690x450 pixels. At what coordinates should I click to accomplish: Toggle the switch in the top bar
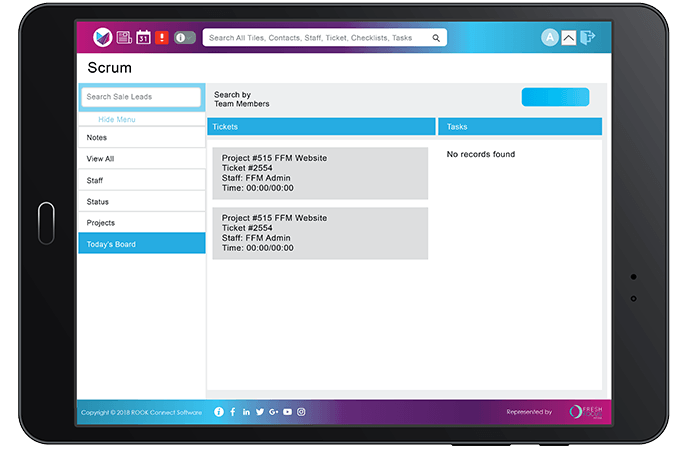pos(185,38)
